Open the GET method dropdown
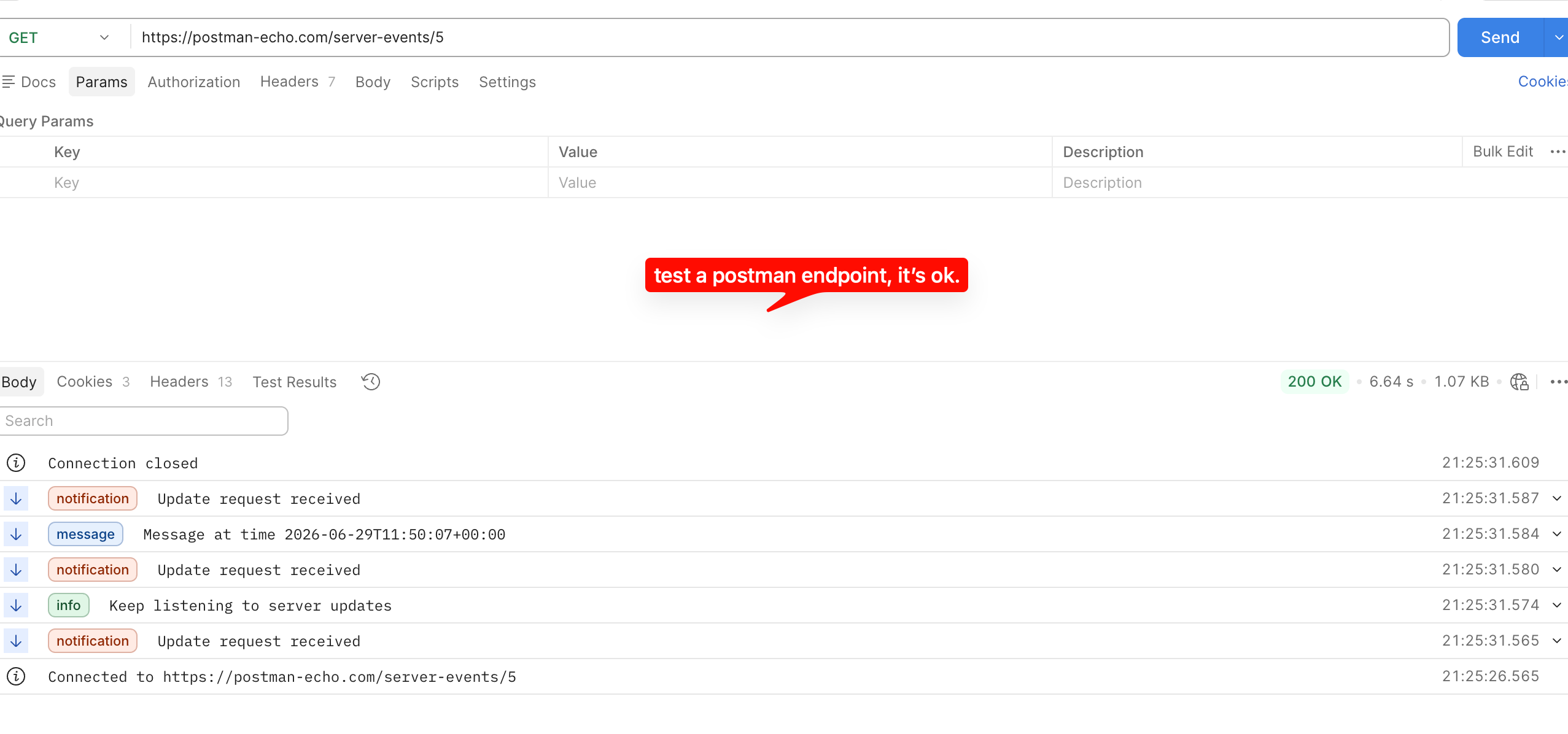Image resolution: width=1568 pixels, height=734 pixels. tap(58, 37)
